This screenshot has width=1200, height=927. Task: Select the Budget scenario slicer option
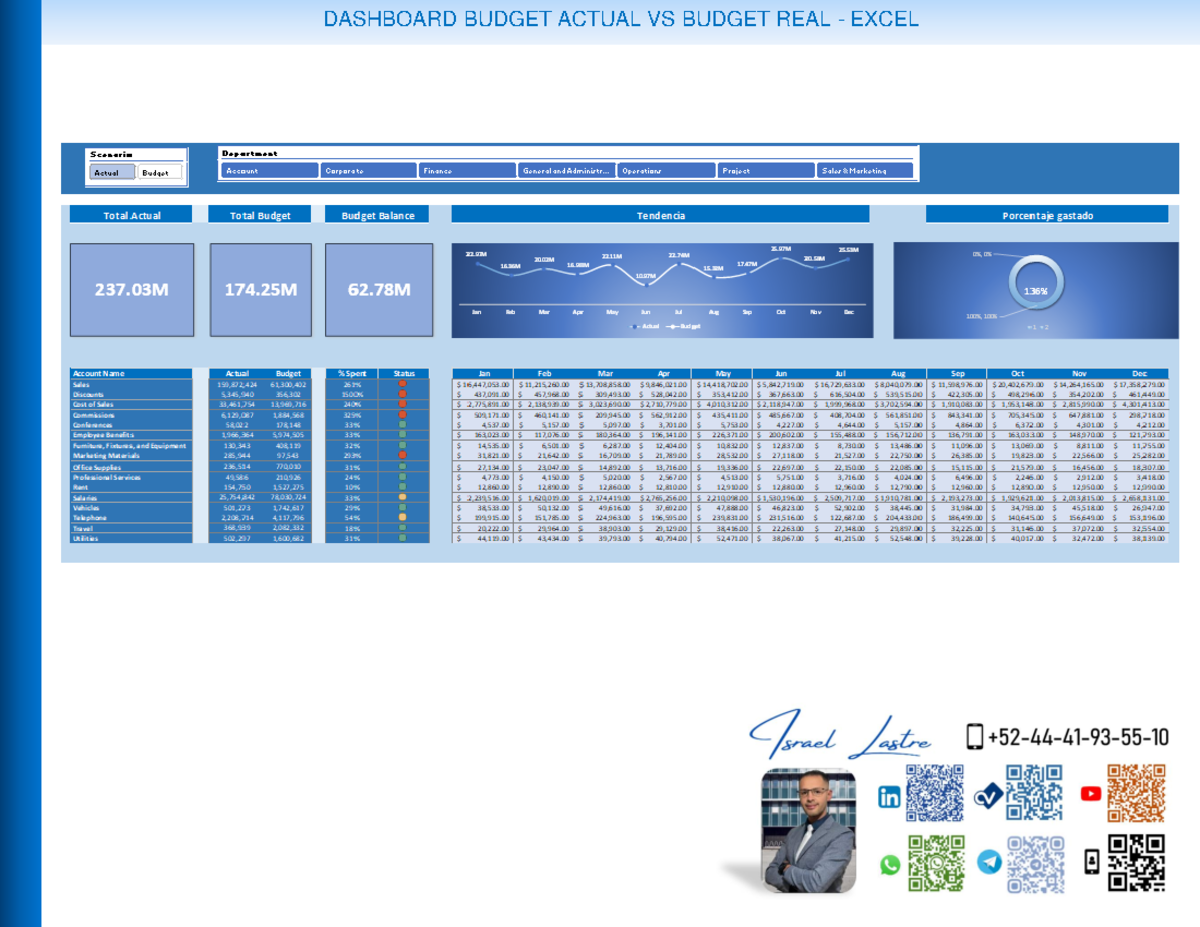[160, 172]
